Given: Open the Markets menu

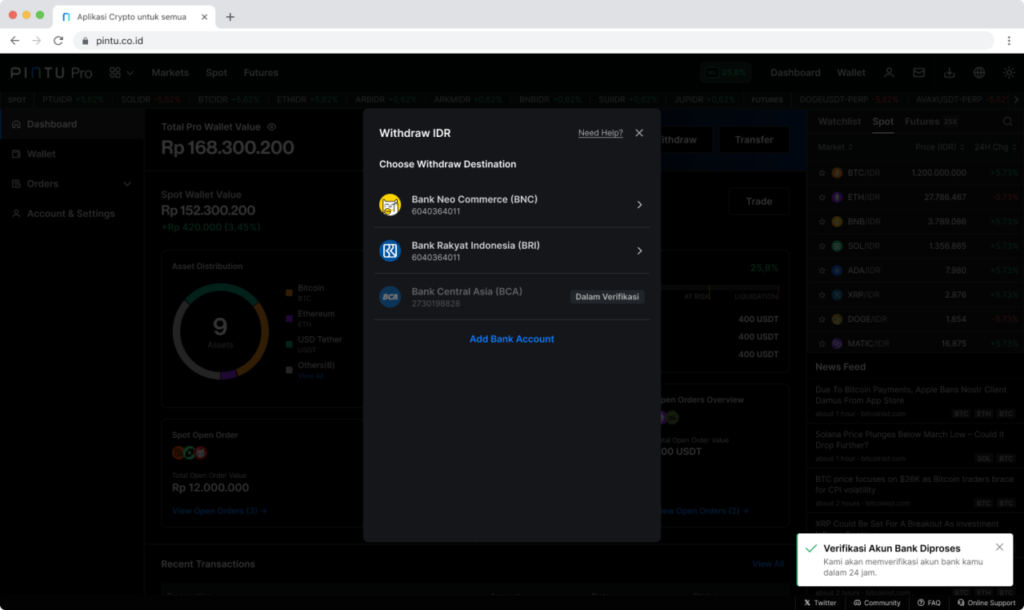Looking at the screenshot, I should [x=170, y=72].
